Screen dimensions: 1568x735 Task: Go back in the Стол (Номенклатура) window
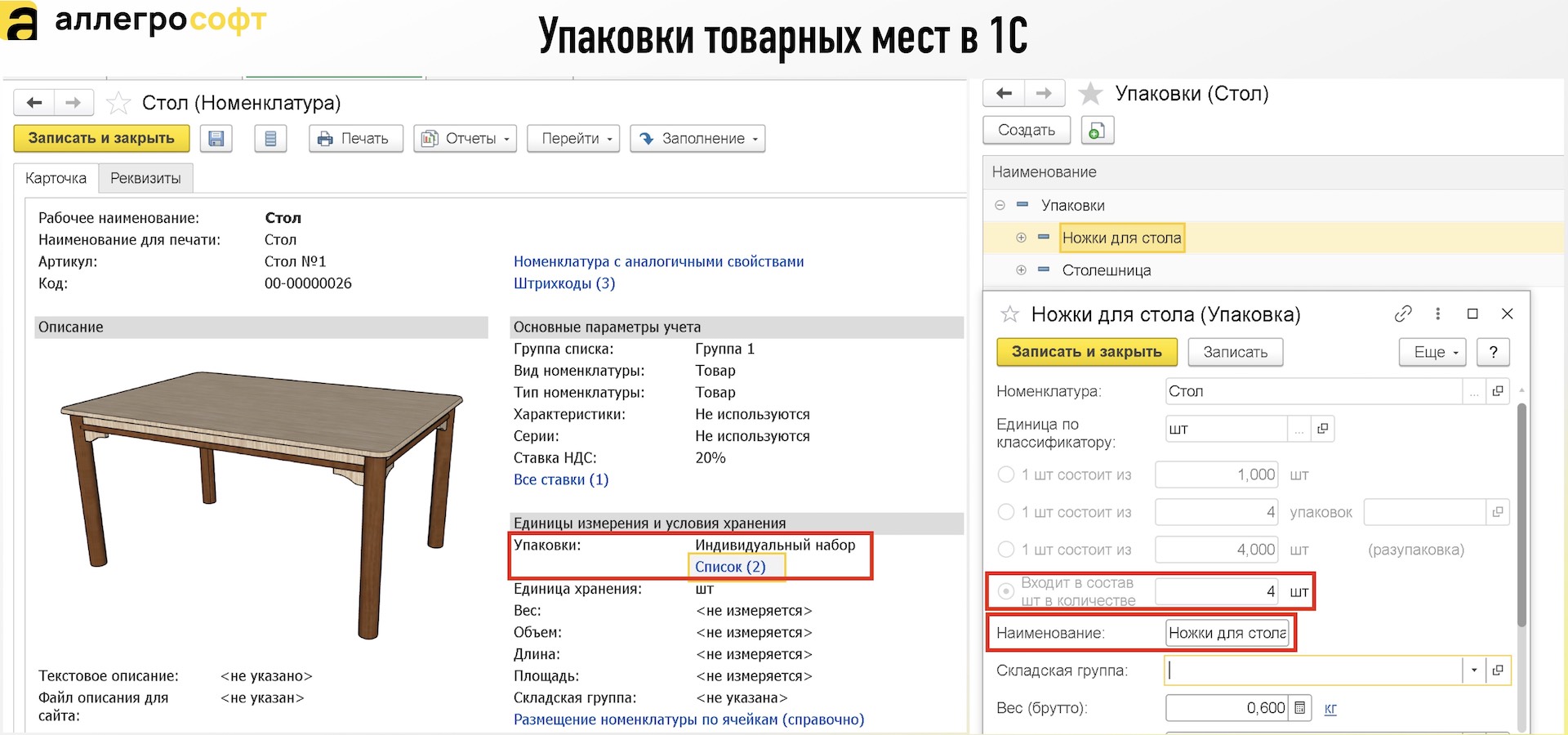tap(34, 103)
